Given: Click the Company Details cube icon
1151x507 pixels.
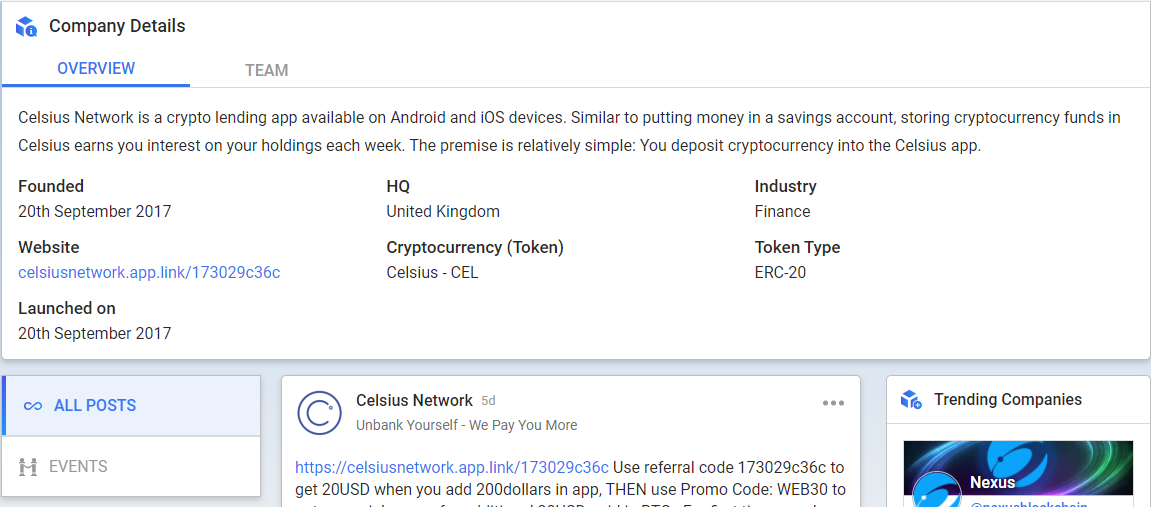Looking at the screenshot, I should pos(26,27).
